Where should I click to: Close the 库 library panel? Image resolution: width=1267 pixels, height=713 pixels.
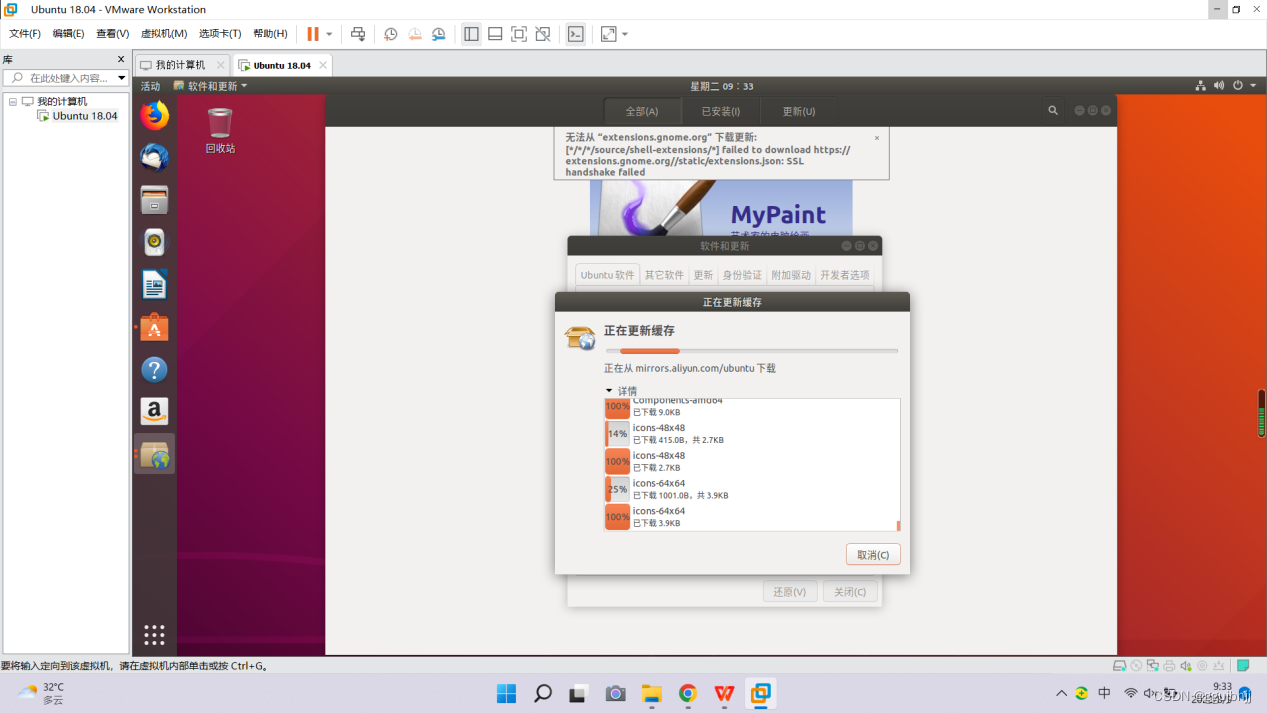(122, 60)
